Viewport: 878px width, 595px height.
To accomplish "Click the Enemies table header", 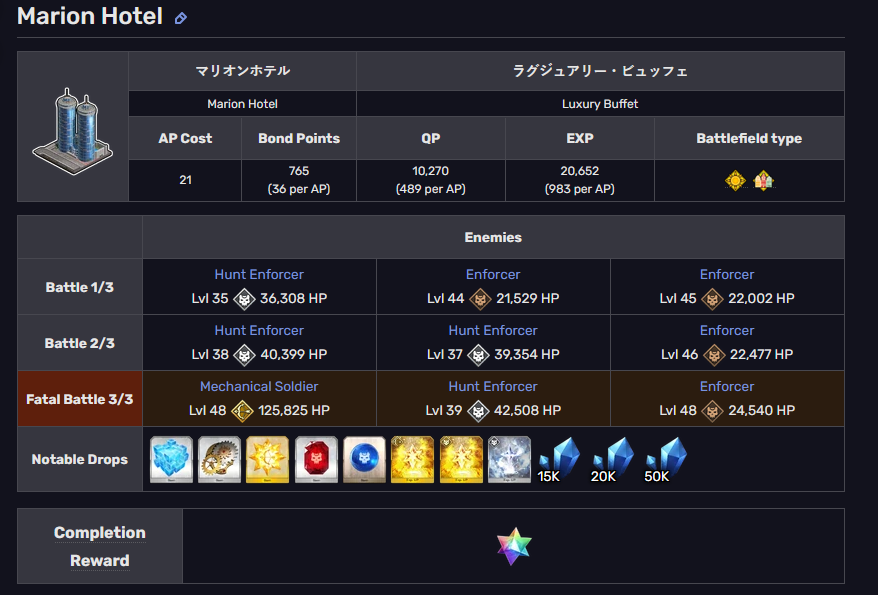I will pos(493,237).
